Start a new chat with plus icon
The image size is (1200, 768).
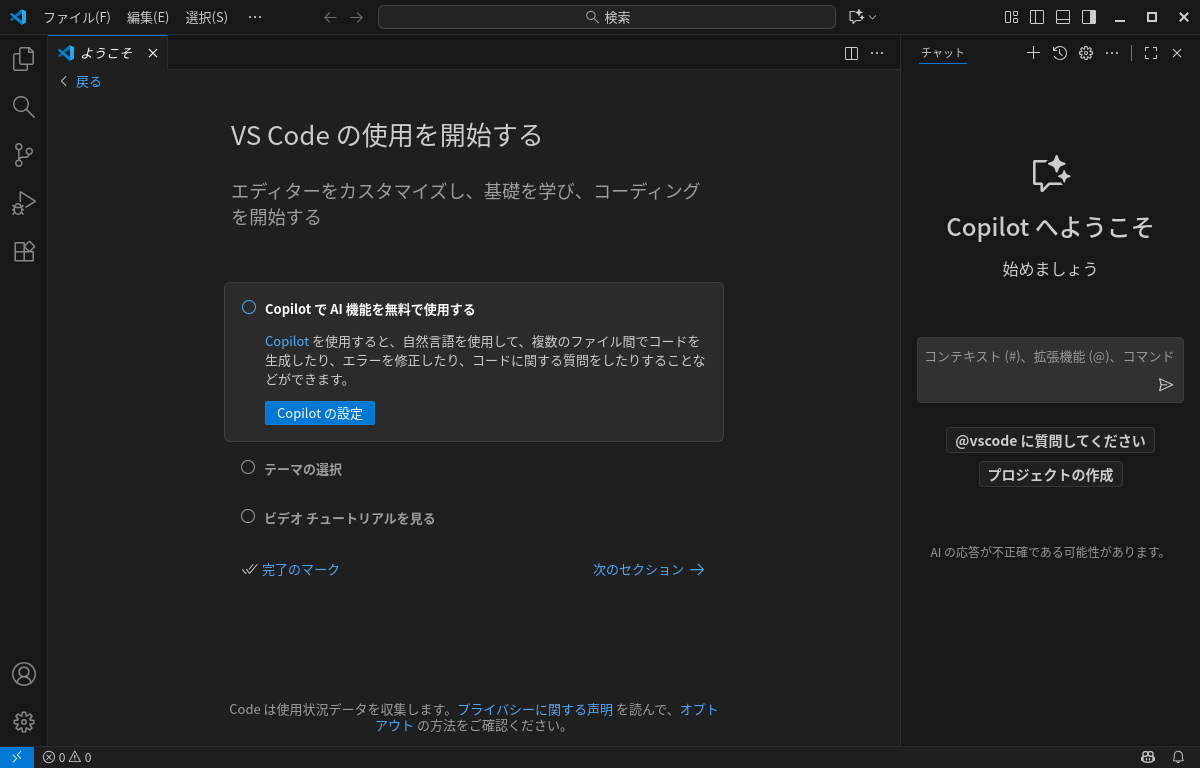click(1033, 53)
